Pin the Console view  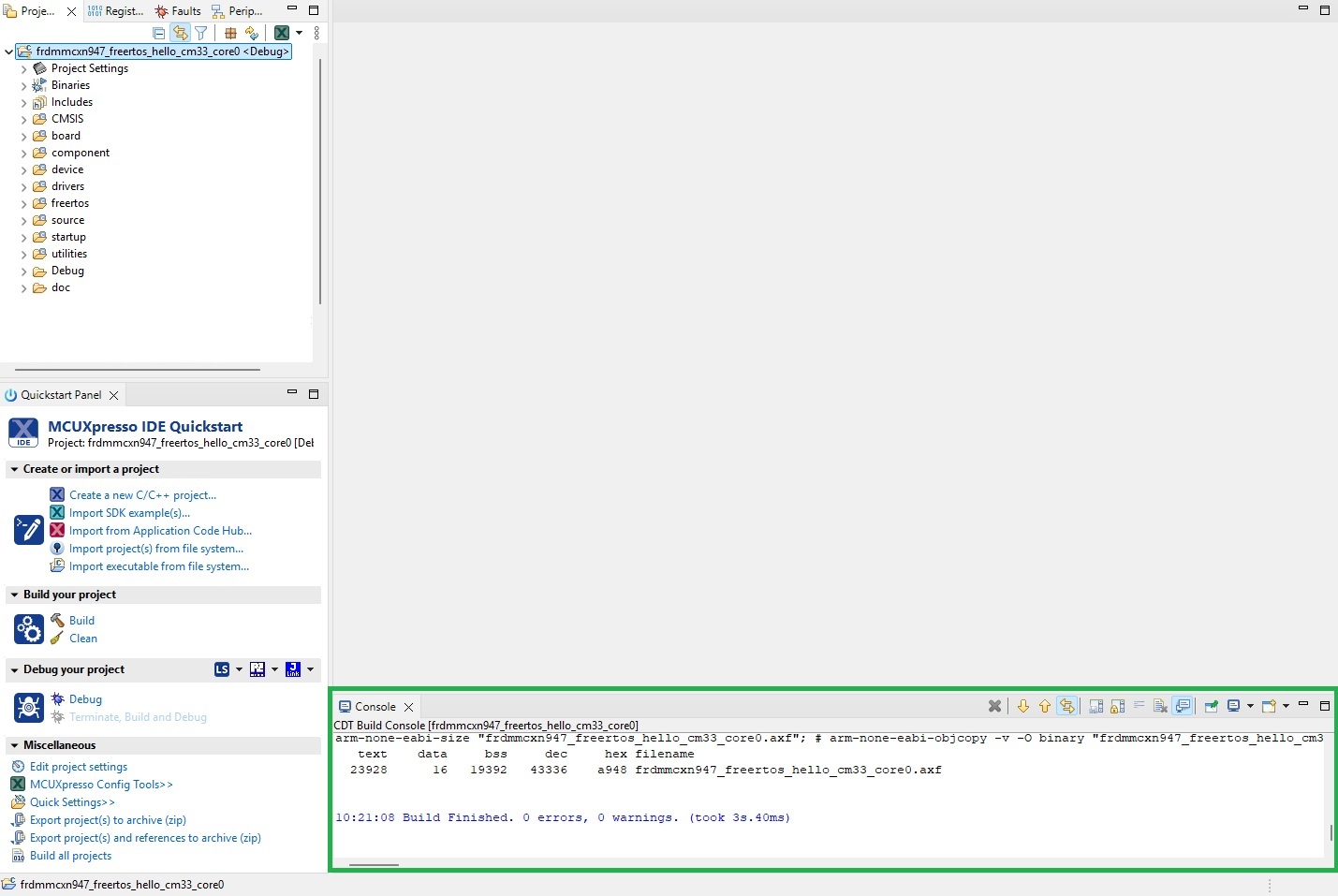pos(1211,706)
